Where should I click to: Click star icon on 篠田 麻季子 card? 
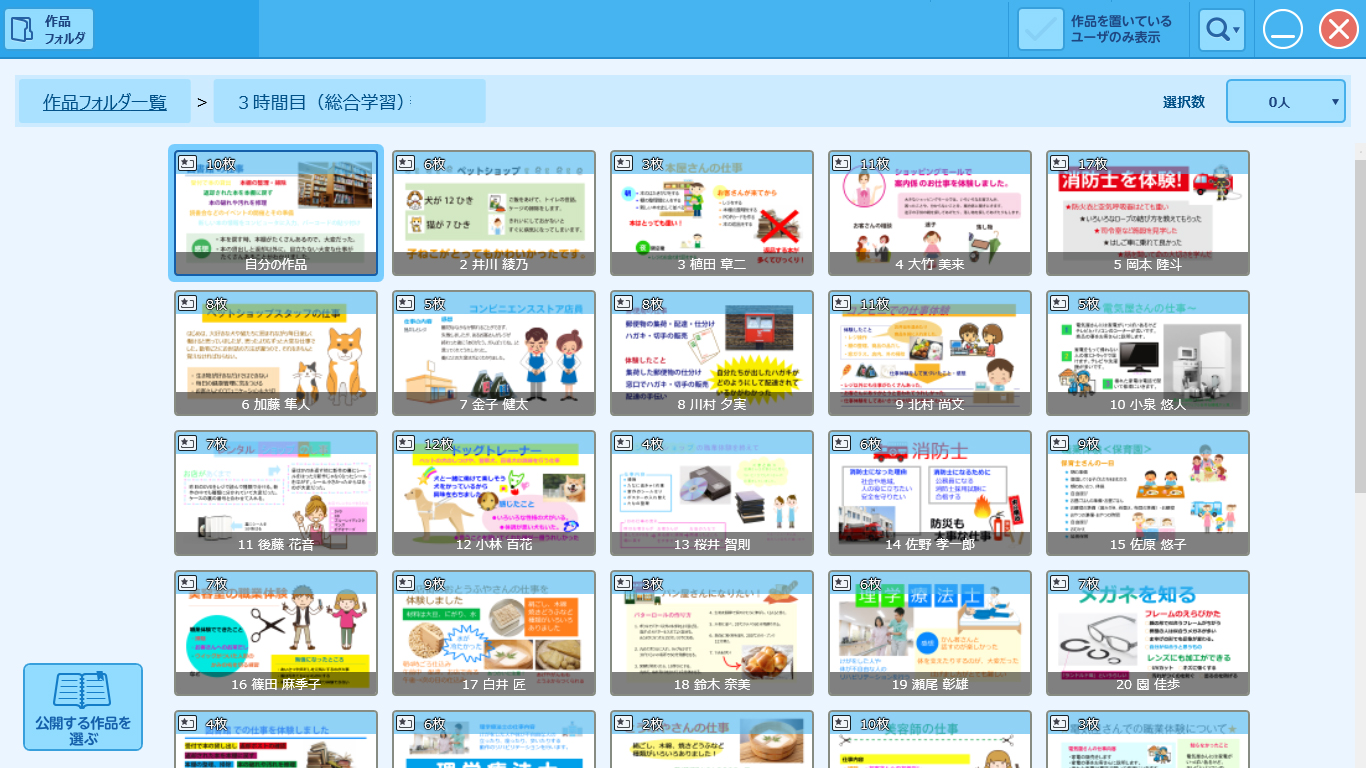tap(187, 583)
